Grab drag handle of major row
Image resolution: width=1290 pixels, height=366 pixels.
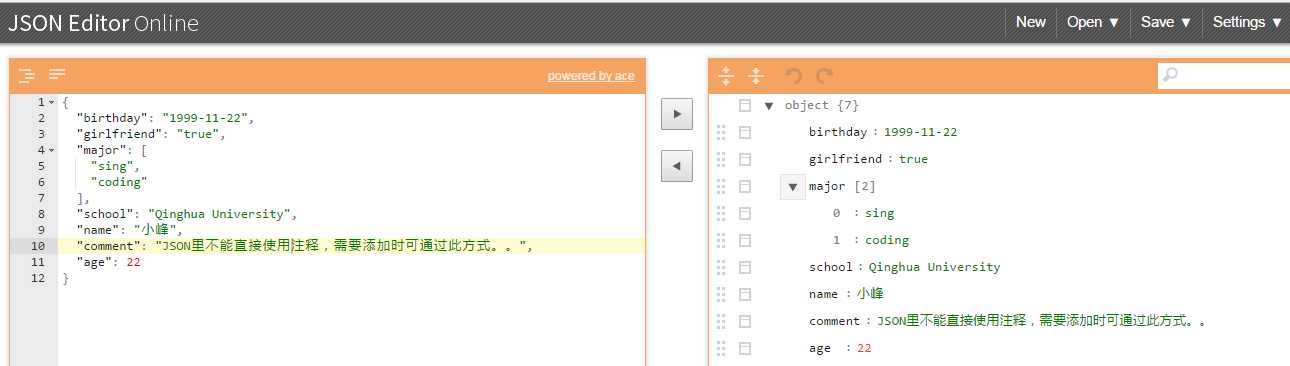pos(721,186)
